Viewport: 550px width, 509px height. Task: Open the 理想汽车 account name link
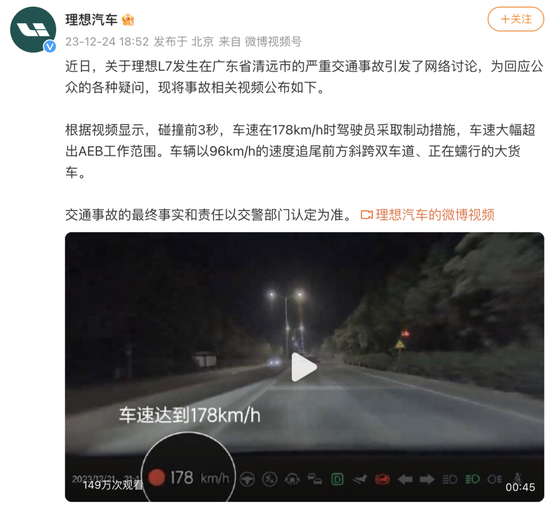pyautogui.click(x=91, y=20)
